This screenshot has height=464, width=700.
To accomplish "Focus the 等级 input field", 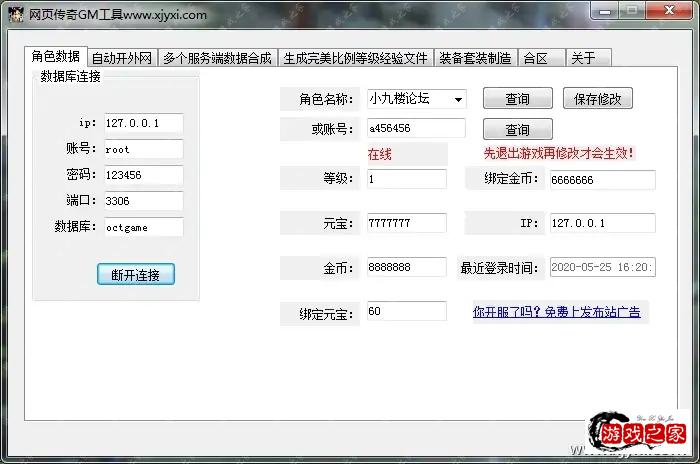I will [407, 179].
